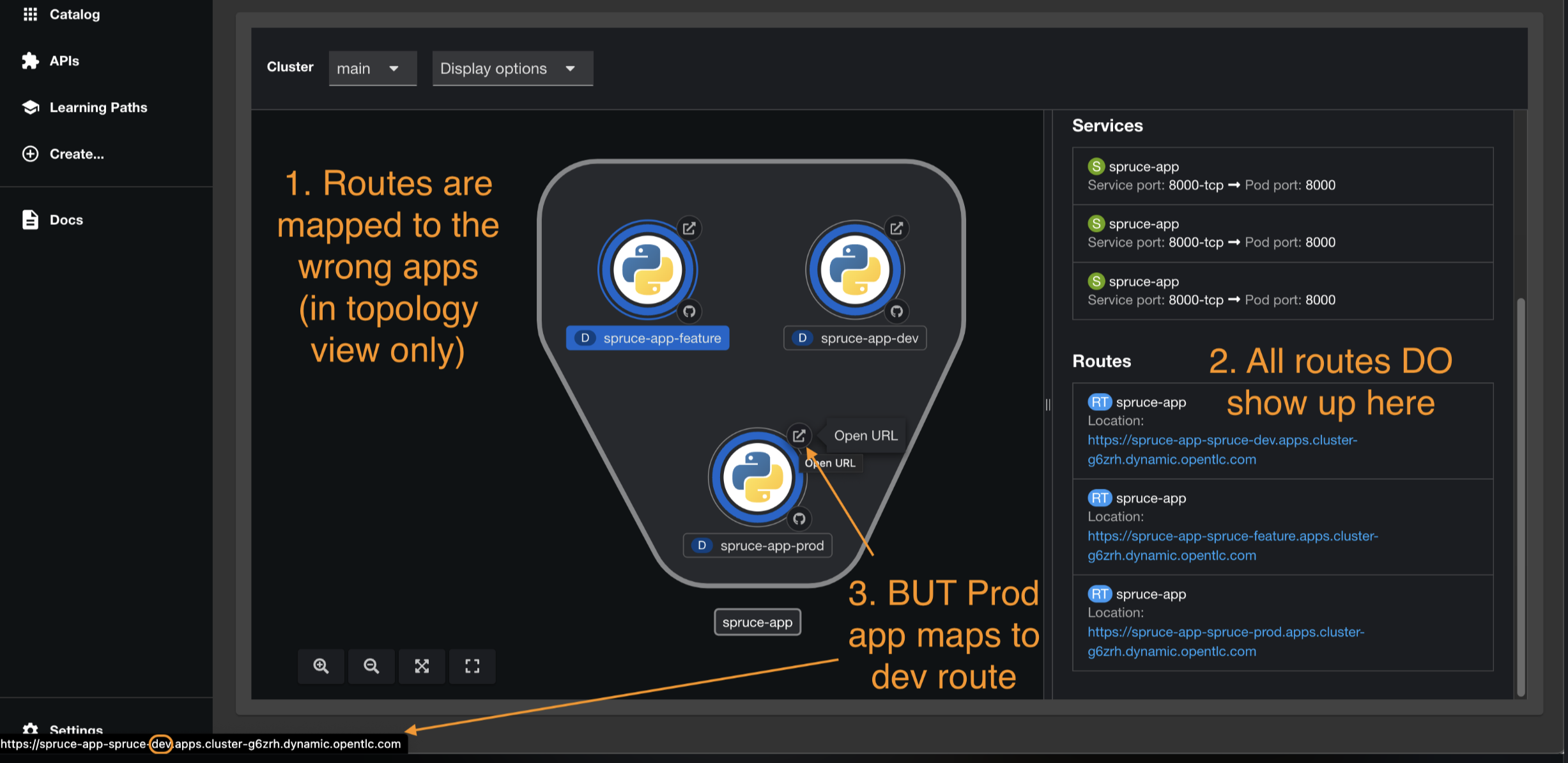The image size is (1568, 763).
Task: Open URL icon on spruce-app-feature node
Action: tap(689, 228)
